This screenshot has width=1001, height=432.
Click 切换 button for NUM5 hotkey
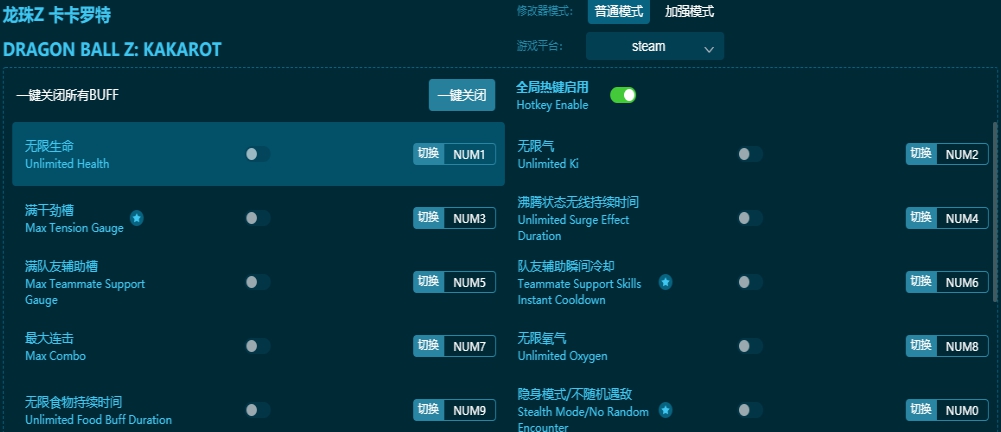428,281
